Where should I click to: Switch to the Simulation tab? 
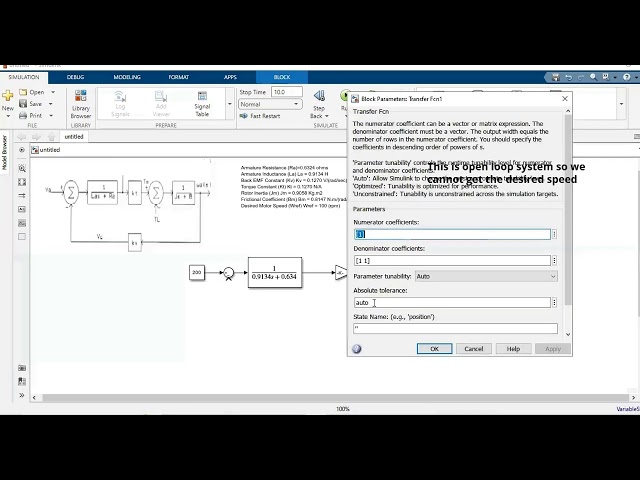[x=24, y=77]
